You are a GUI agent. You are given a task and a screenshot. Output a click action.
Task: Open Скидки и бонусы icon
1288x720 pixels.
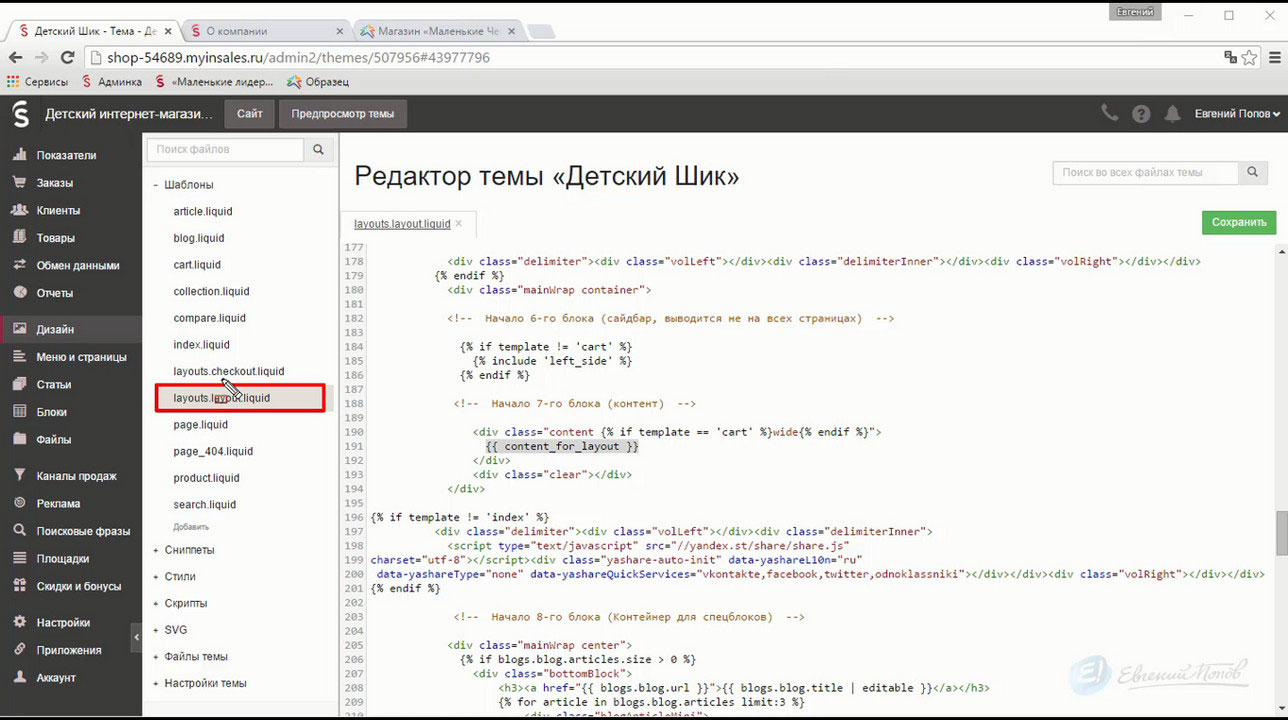[x=18, y=586]
